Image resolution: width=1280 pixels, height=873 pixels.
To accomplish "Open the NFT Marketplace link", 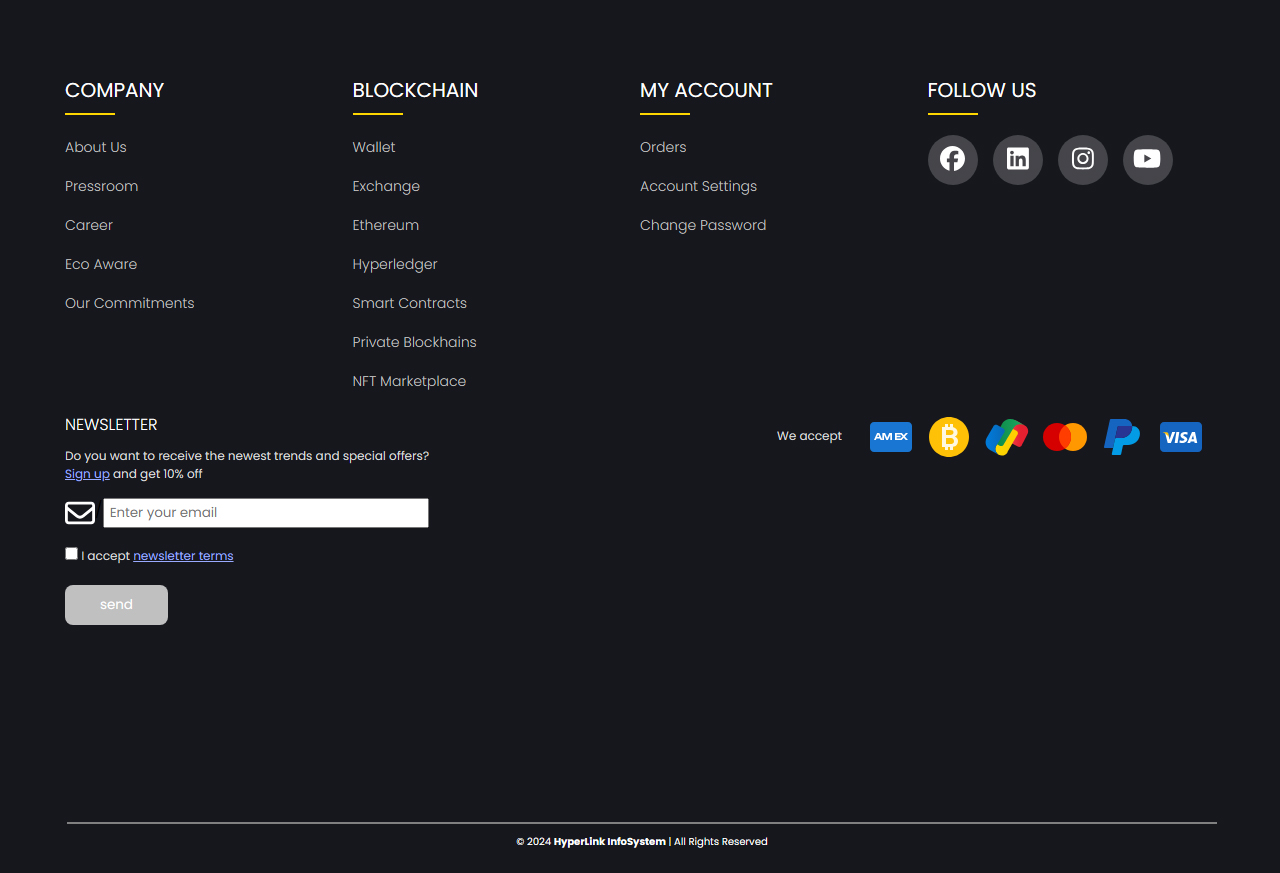I will click(x=409, y=381).
